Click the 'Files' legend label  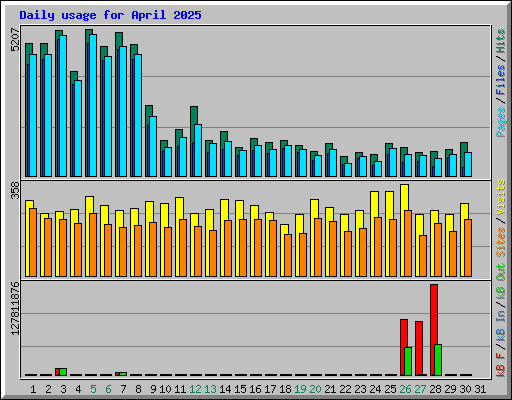[501, 80]
